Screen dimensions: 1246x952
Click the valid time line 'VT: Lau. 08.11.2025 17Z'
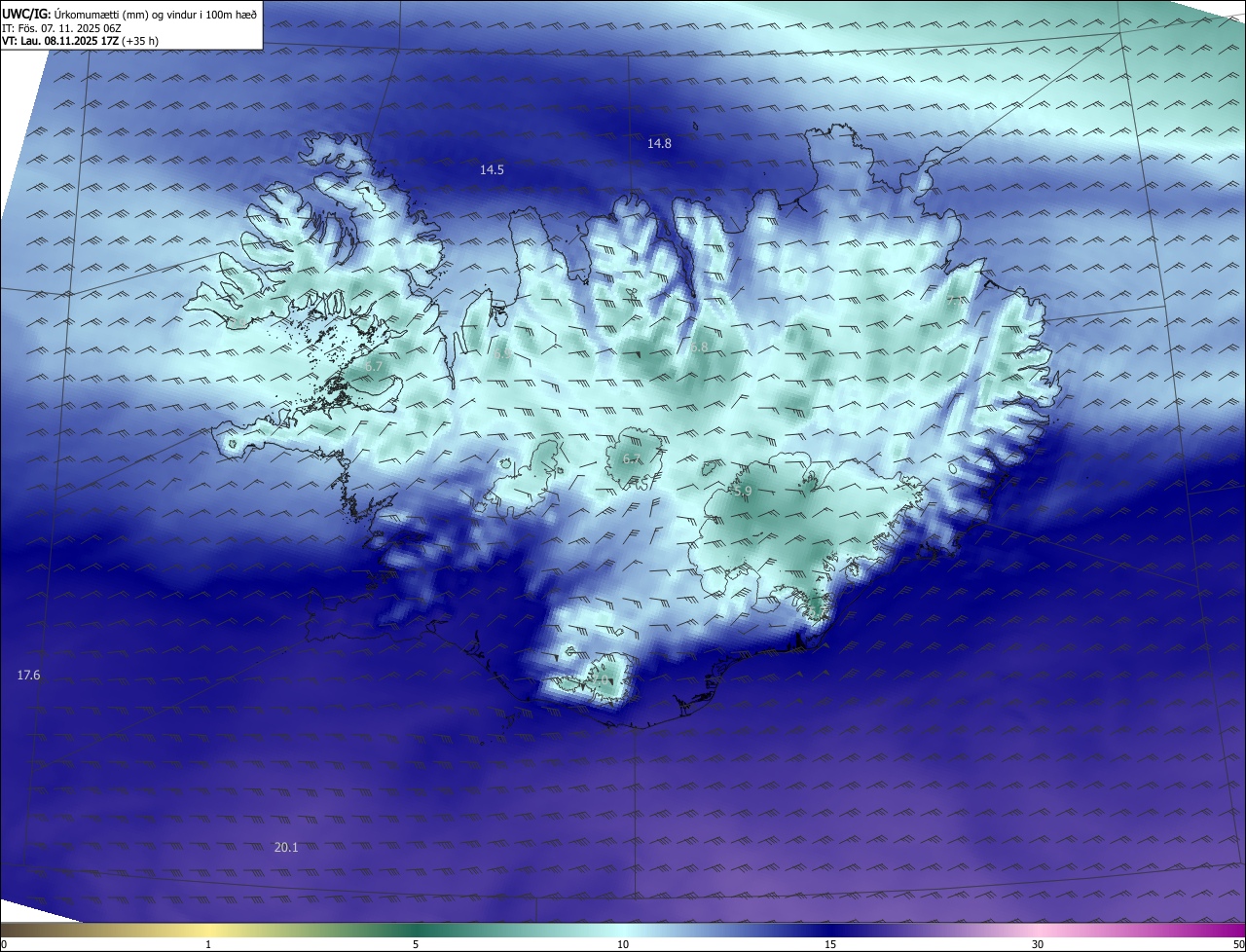[x=60, y=41]
